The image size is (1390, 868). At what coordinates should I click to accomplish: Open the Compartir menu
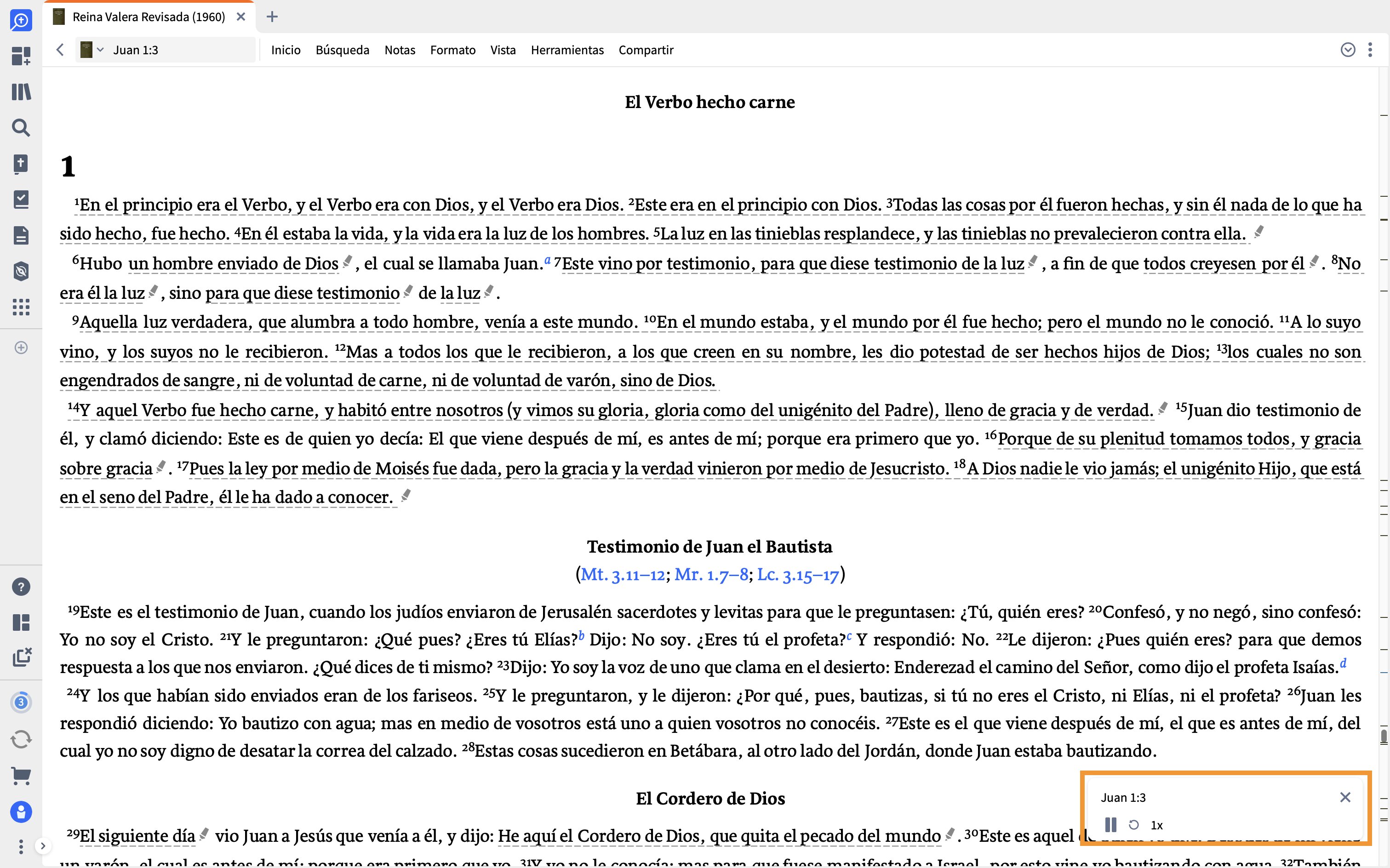click(x=646, y=50)
